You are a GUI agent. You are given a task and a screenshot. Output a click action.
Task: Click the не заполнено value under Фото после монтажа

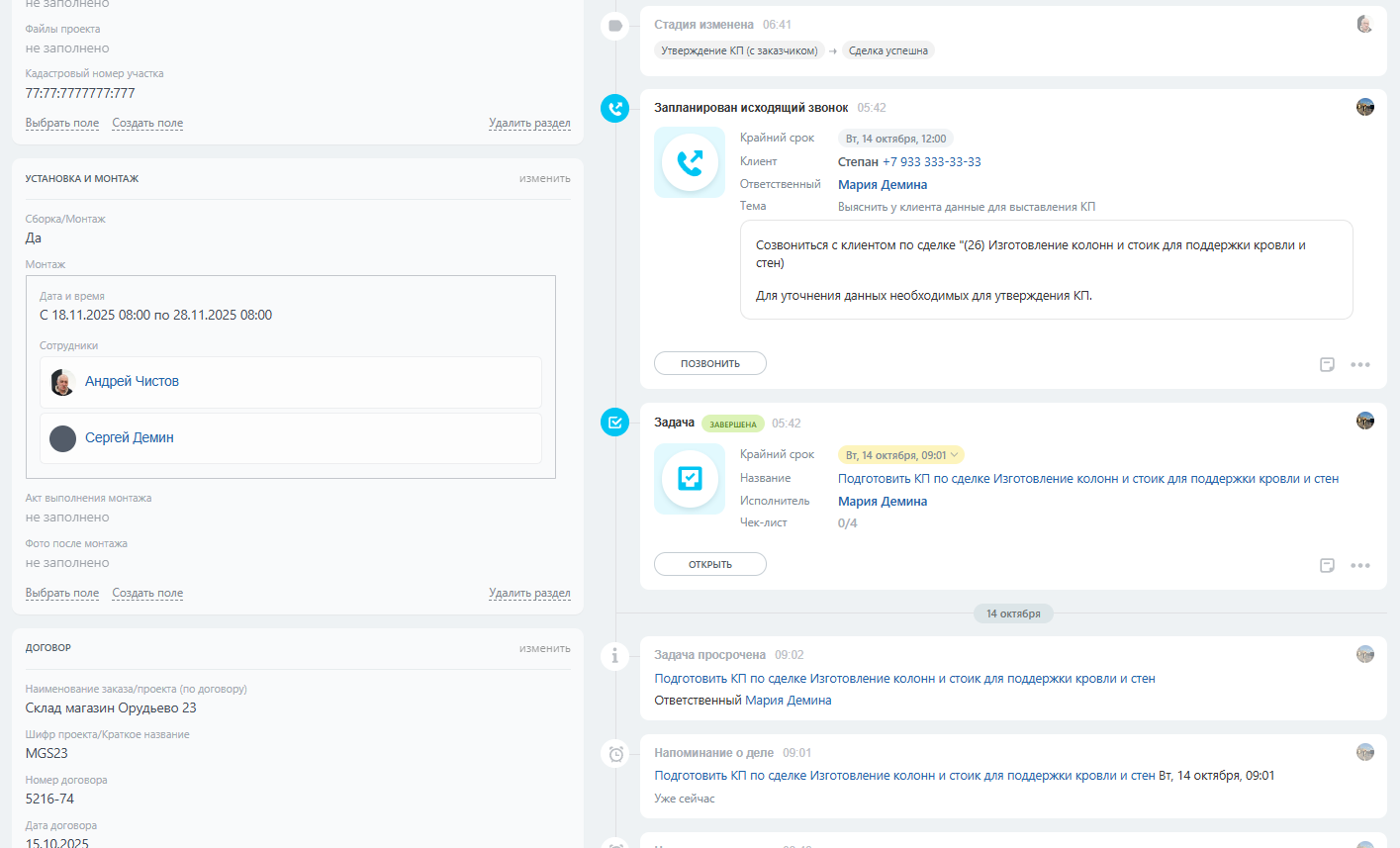[67, 563]
